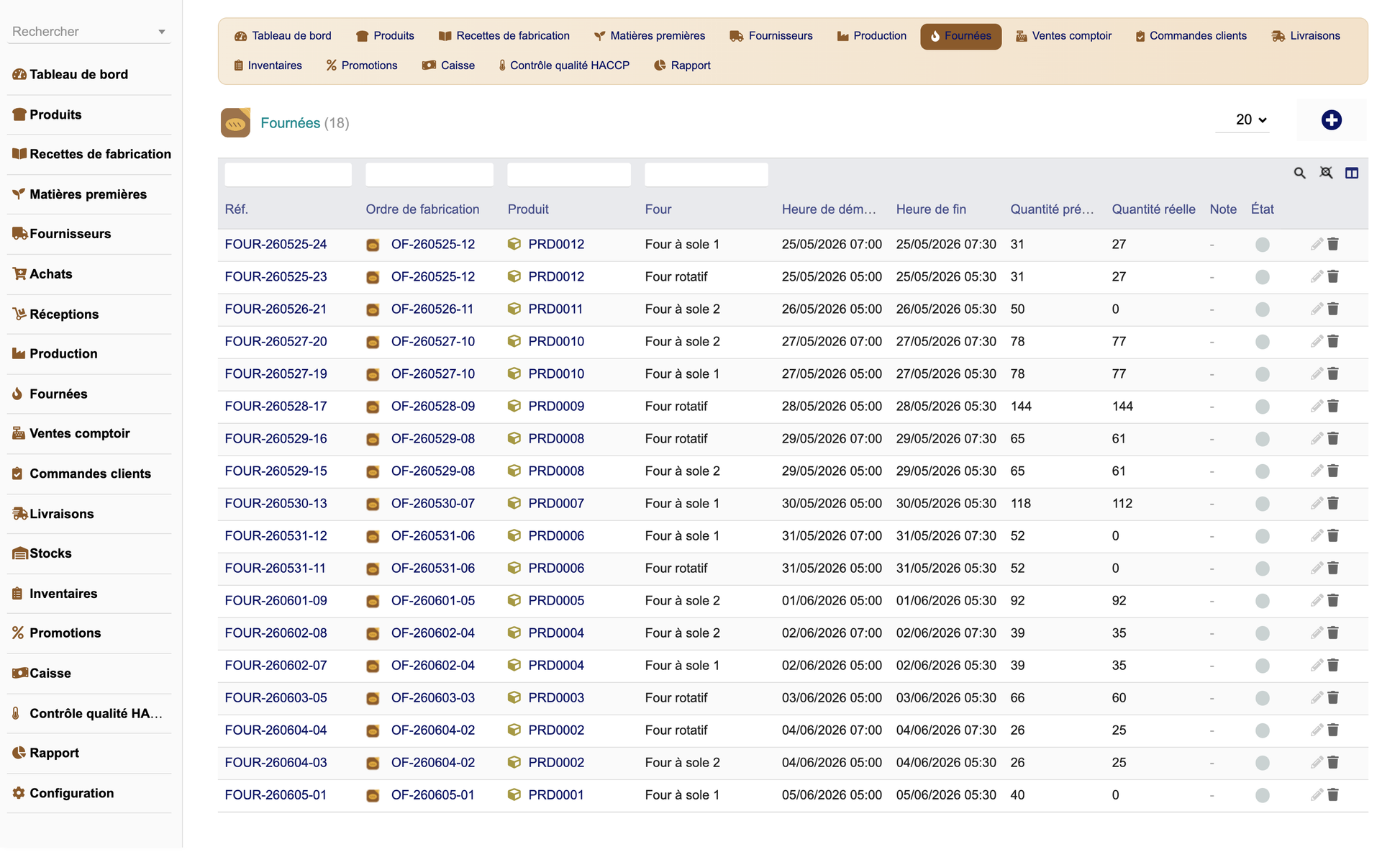Click the clear filters crossed magnifier icon

[1326, 173]
